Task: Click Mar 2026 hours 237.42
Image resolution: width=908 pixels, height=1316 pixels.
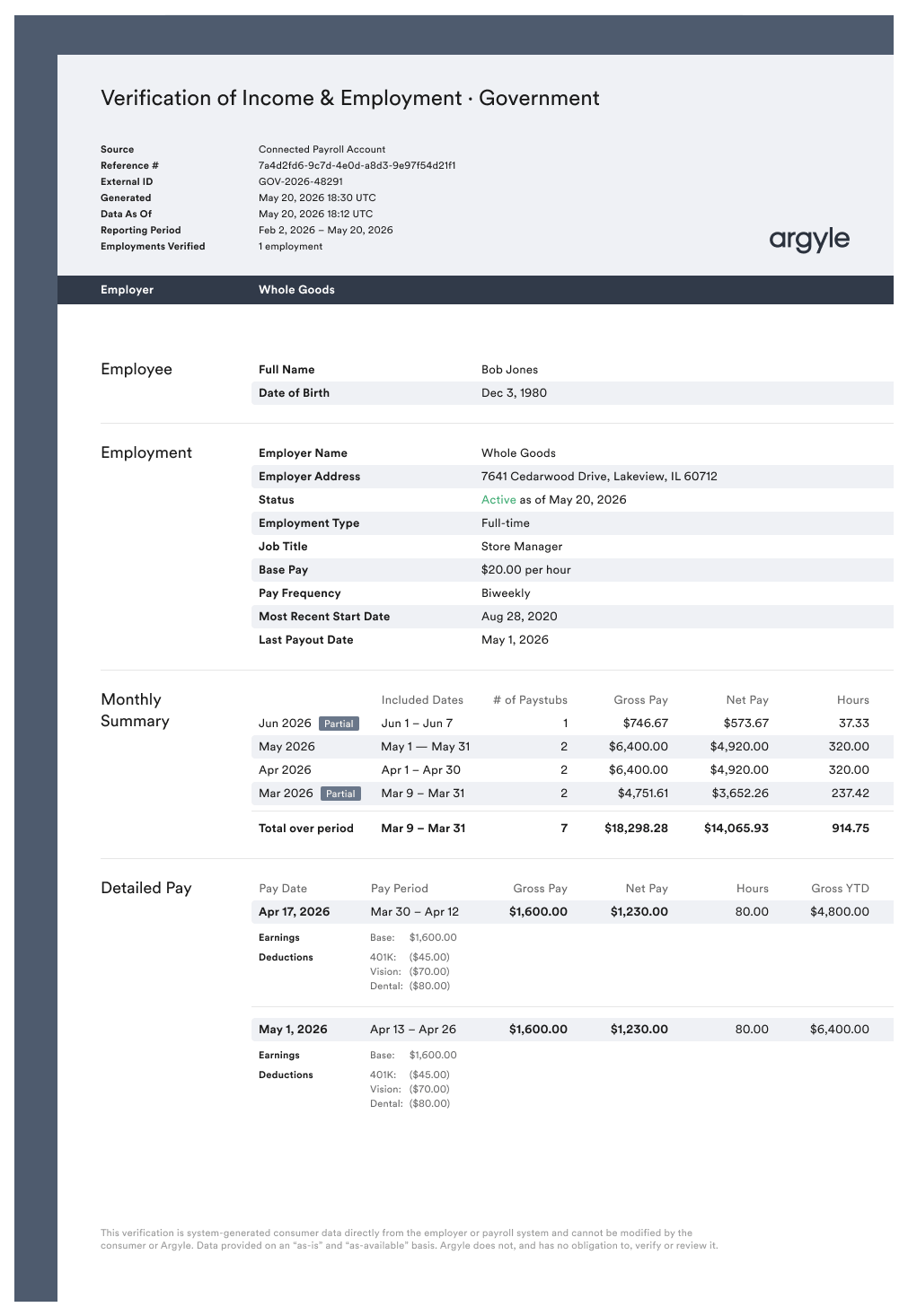Action: [x=851, y=794]
